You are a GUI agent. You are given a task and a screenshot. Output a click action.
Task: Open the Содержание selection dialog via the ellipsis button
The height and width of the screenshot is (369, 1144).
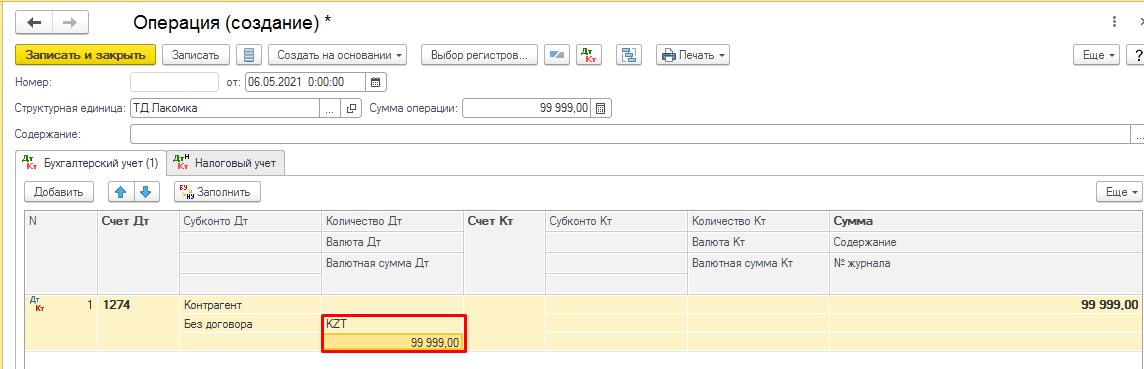1137,135
